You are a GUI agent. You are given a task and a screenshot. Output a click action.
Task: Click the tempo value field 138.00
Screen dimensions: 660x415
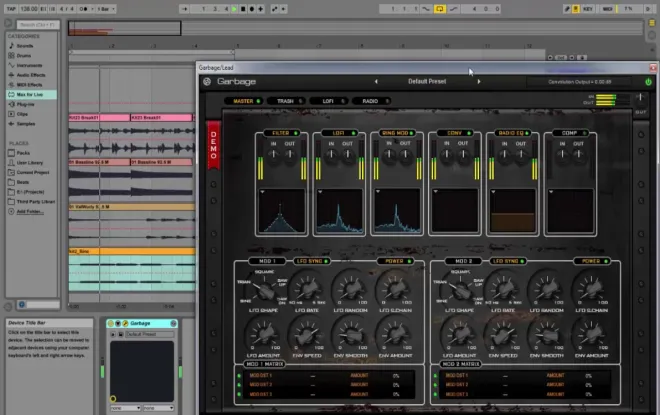coord(29,9)
